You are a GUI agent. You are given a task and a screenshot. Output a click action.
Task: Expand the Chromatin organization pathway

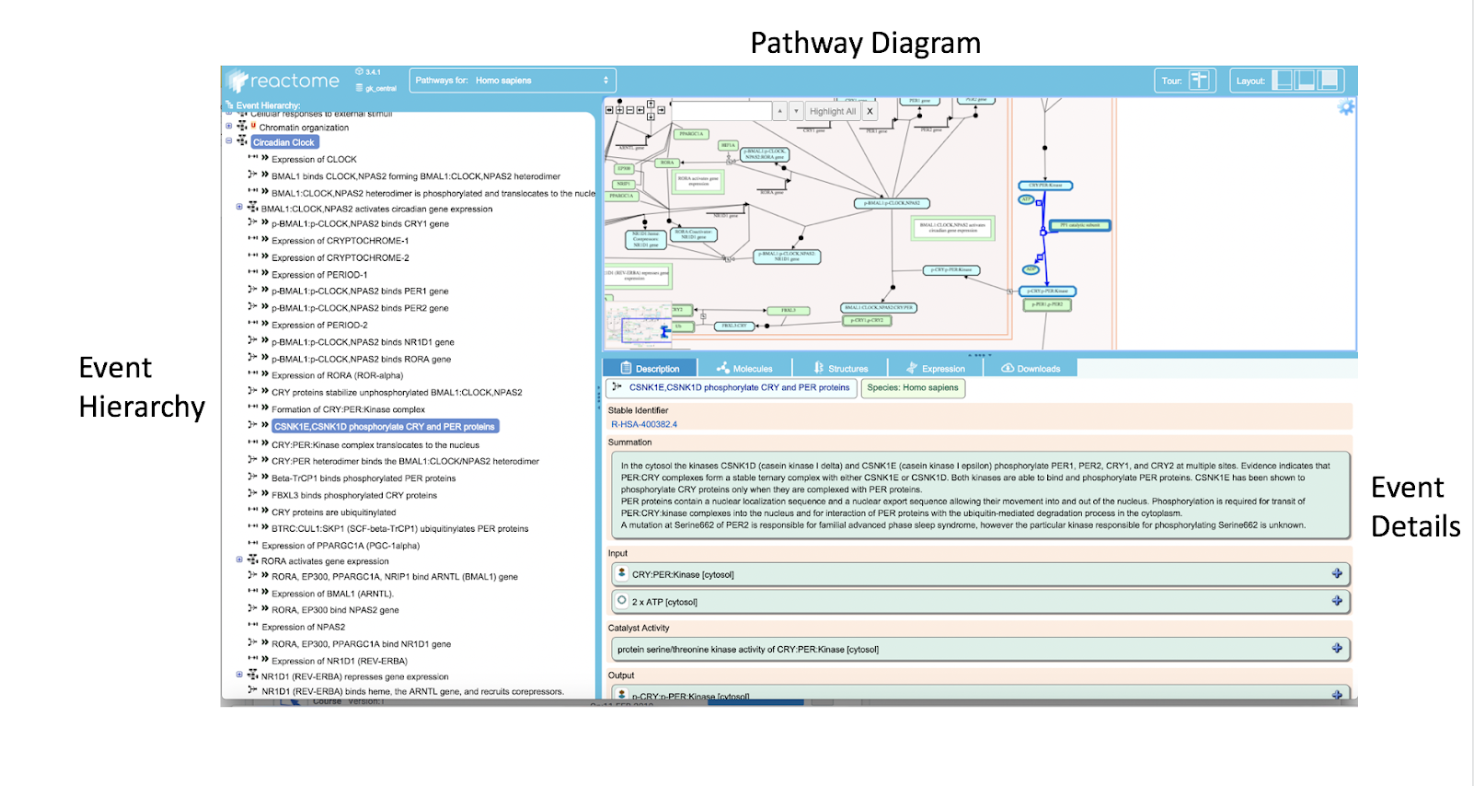229,127
